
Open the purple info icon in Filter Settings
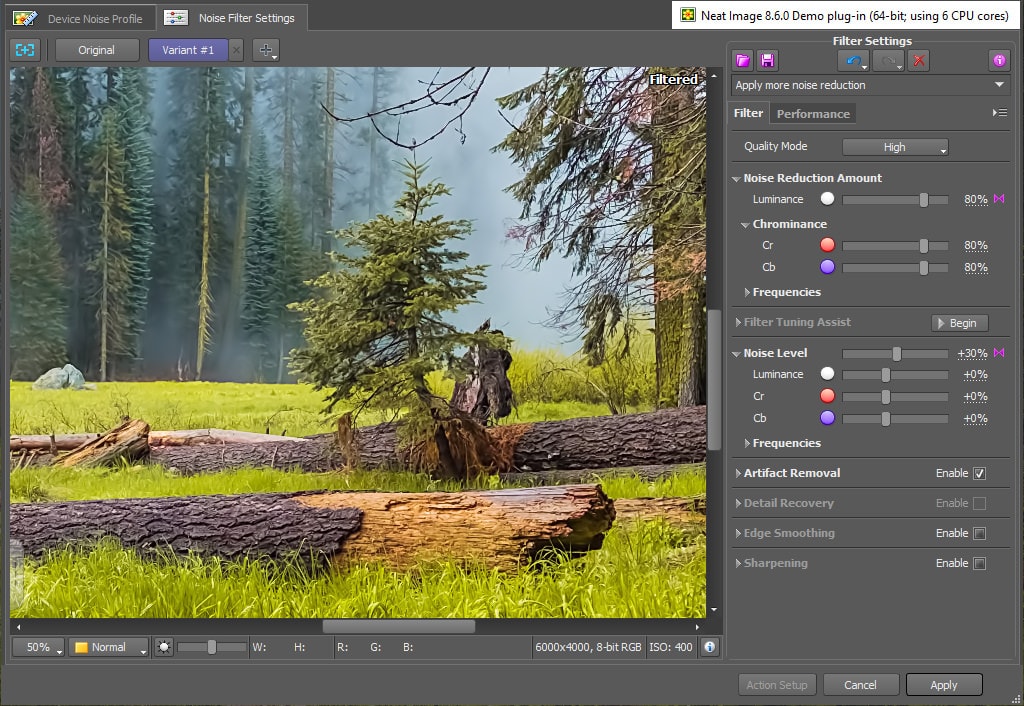pyautogui.click(x=999, y=61)
